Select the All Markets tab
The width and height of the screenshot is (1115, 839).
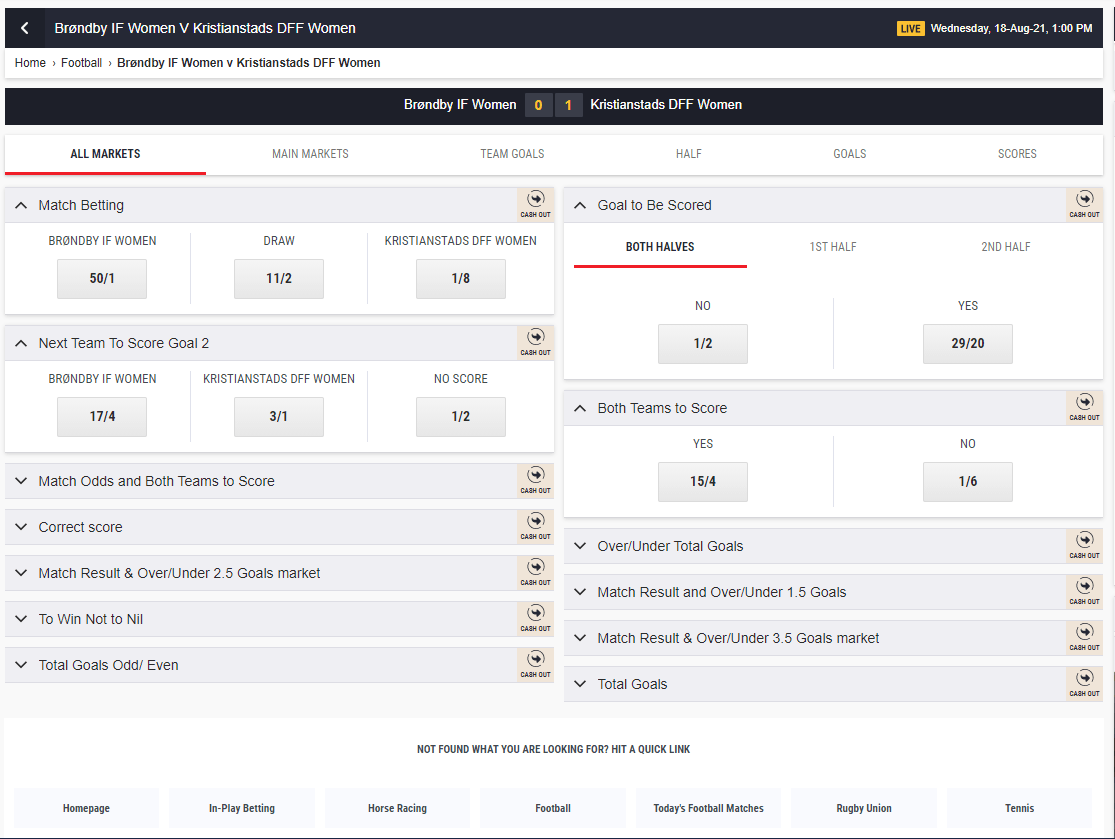point(105,154)
